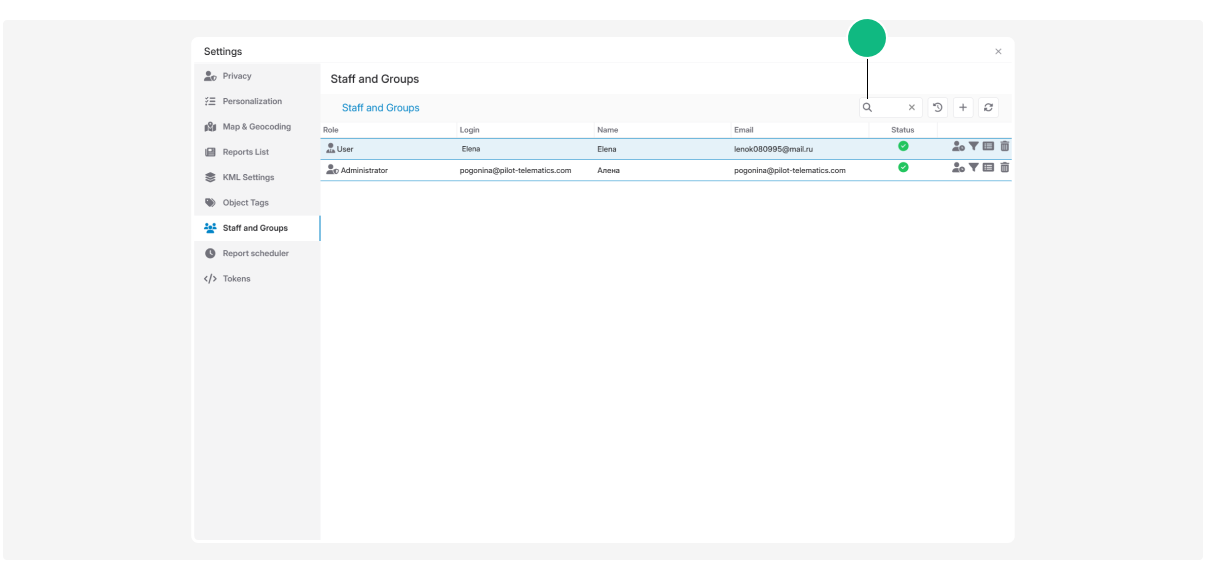
Task: Open the Privacy settings section
Action: pos(237,76)
